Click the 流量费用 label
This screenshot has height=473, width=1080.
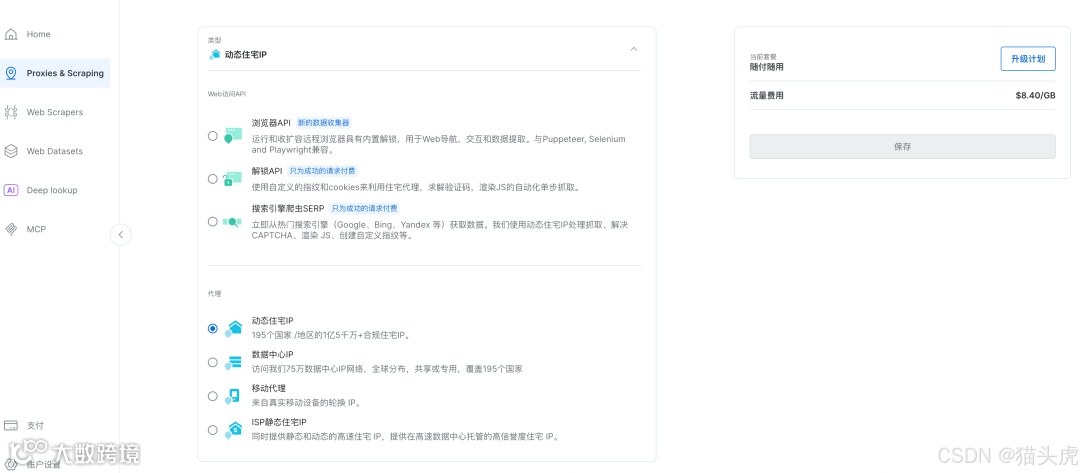tap(767, 96)
